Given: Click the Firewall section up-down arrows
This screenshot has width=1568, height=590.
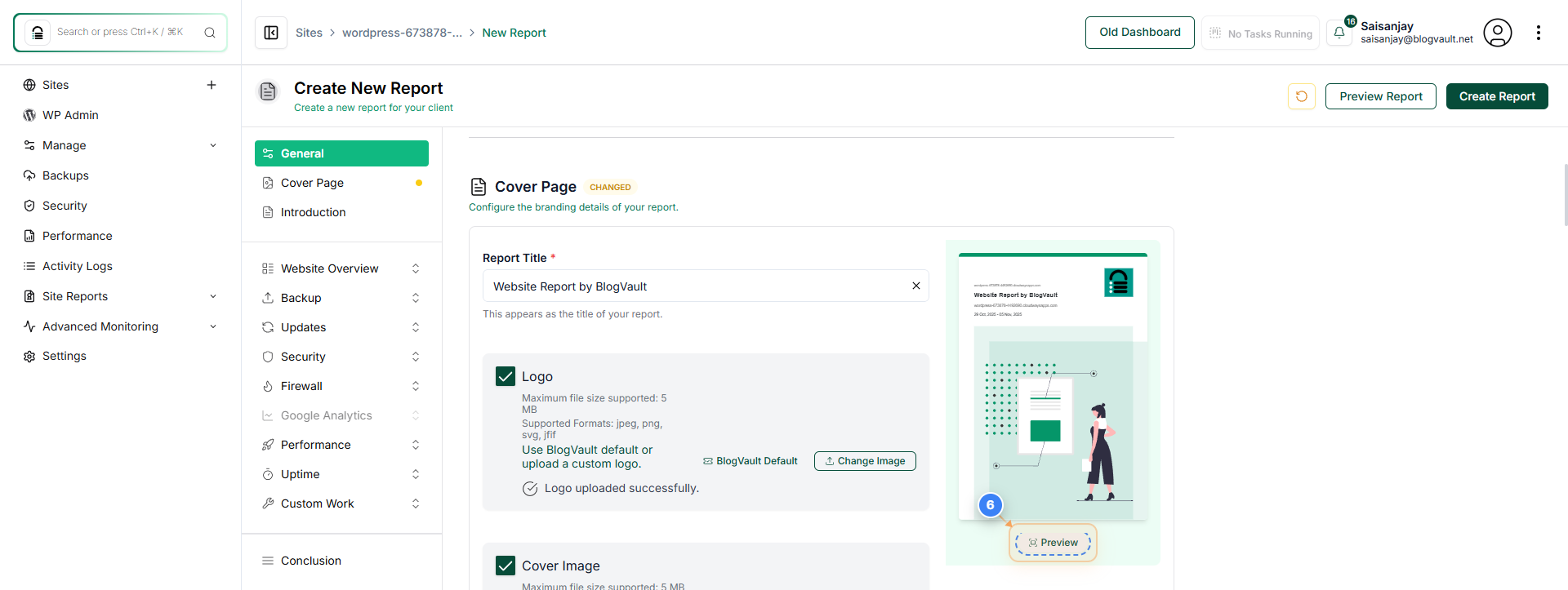Looking at the screenshot, I should (x=416, y=386).
